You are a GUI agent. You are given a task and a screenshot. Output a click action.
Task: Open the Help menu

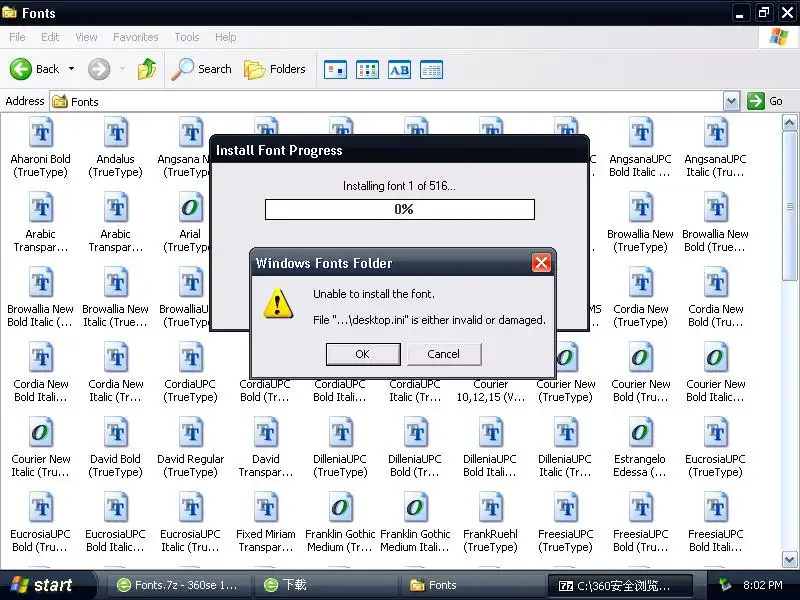(226, 37)
